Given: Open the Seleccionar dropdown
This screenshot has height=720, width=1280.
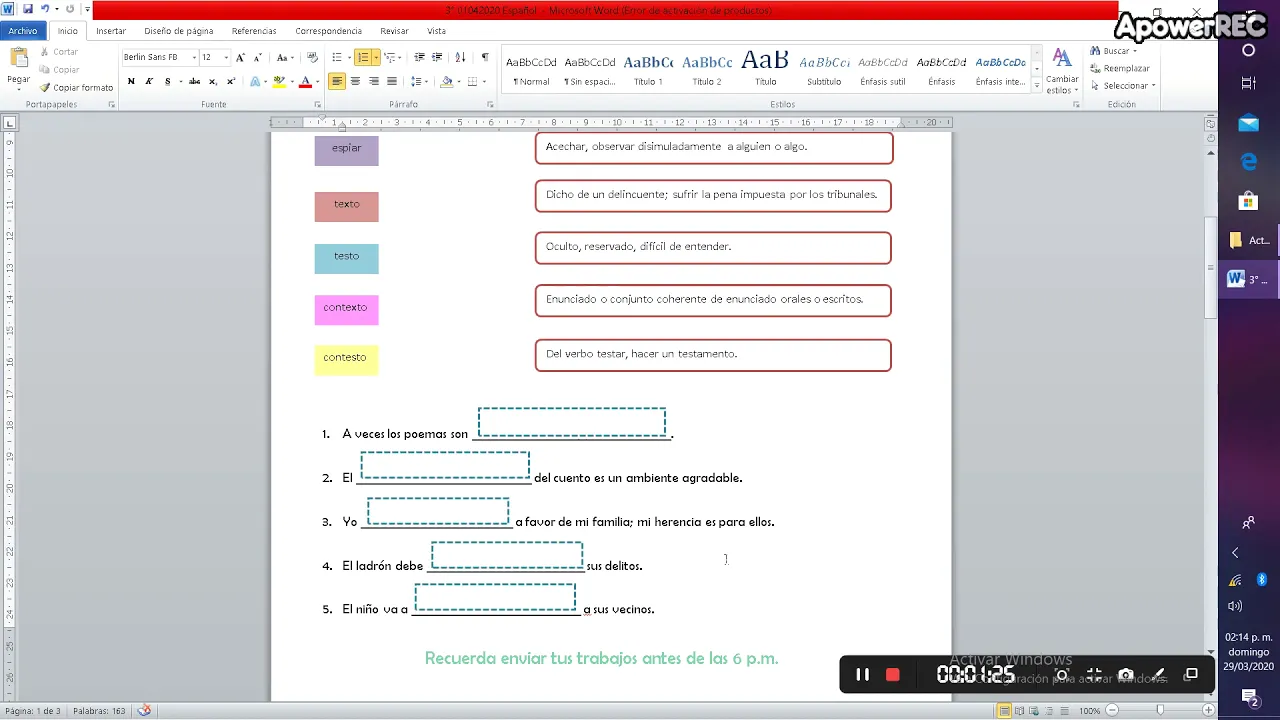Looking at the screenshot, I should (x=1123, y=85).
